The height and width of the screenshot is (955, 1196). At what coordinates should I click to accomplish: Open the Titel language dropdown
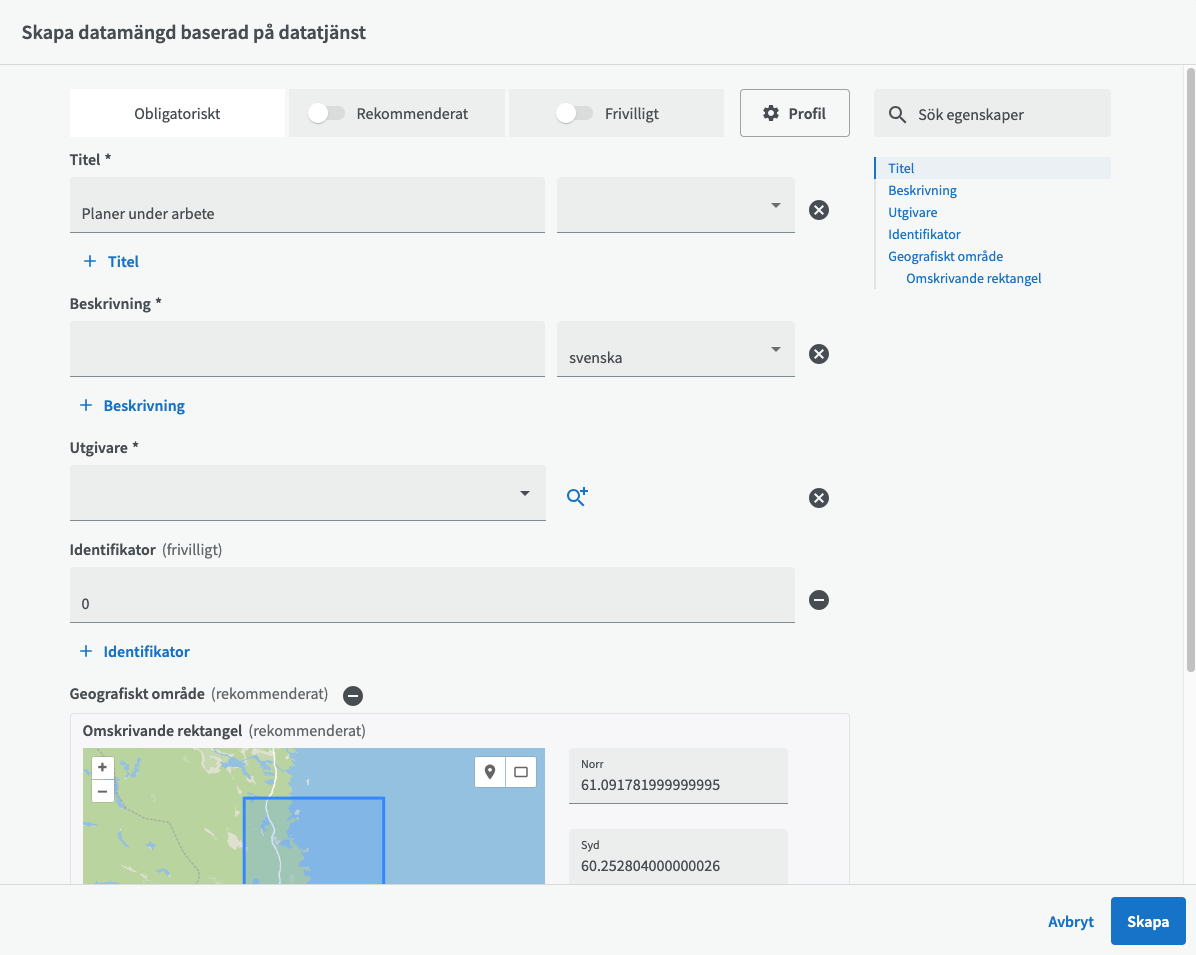(x=675, y=206)
